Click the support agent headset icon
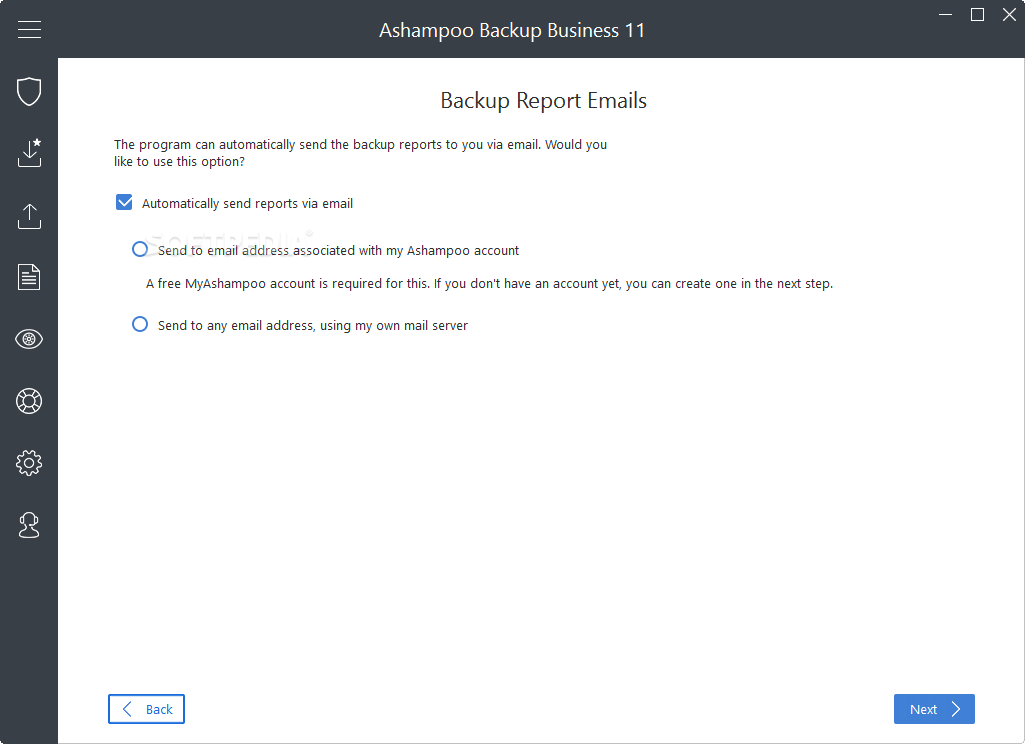The width and height of the screenshot is (1025, 744). pyautogui.click(x=29, y=525)
